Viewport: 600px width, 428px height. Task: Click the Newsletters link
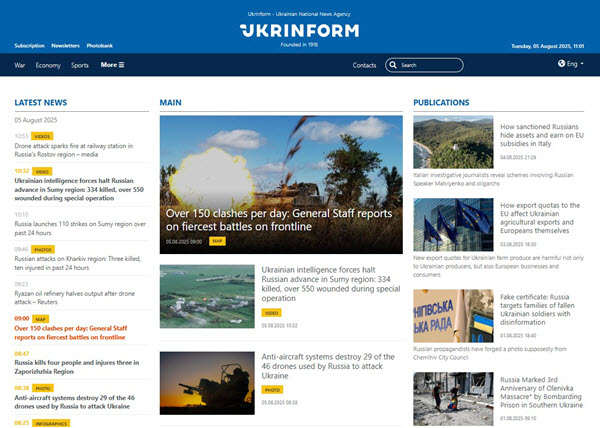(65, 46)
